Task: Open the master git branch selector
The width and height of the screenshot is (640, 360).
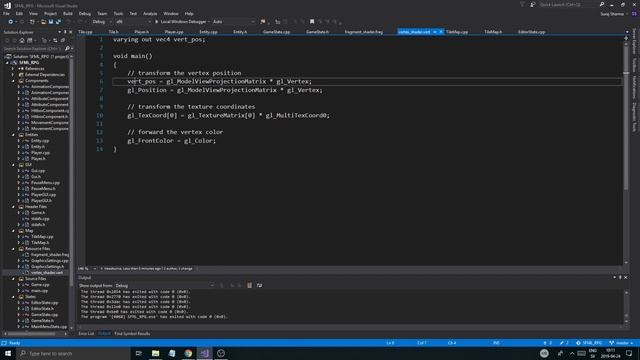Action: [x=621, y=343]
